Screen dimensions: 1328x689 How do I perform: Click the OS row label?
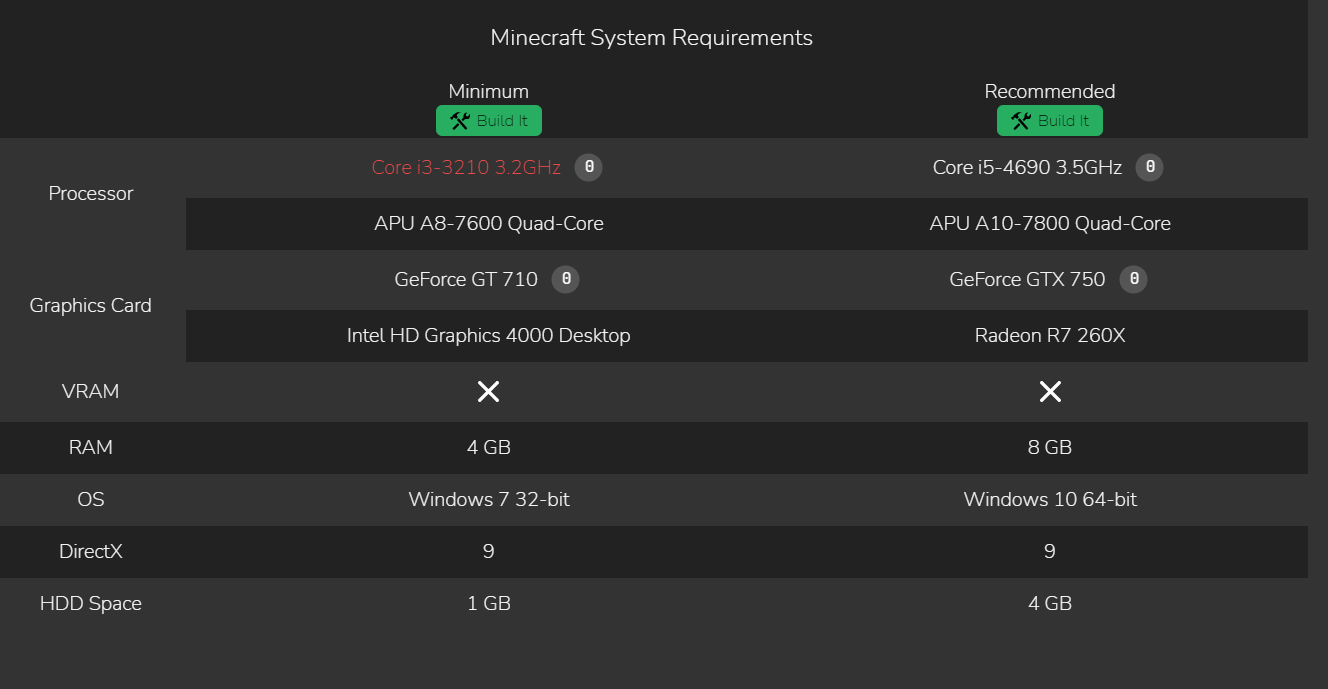91,499
